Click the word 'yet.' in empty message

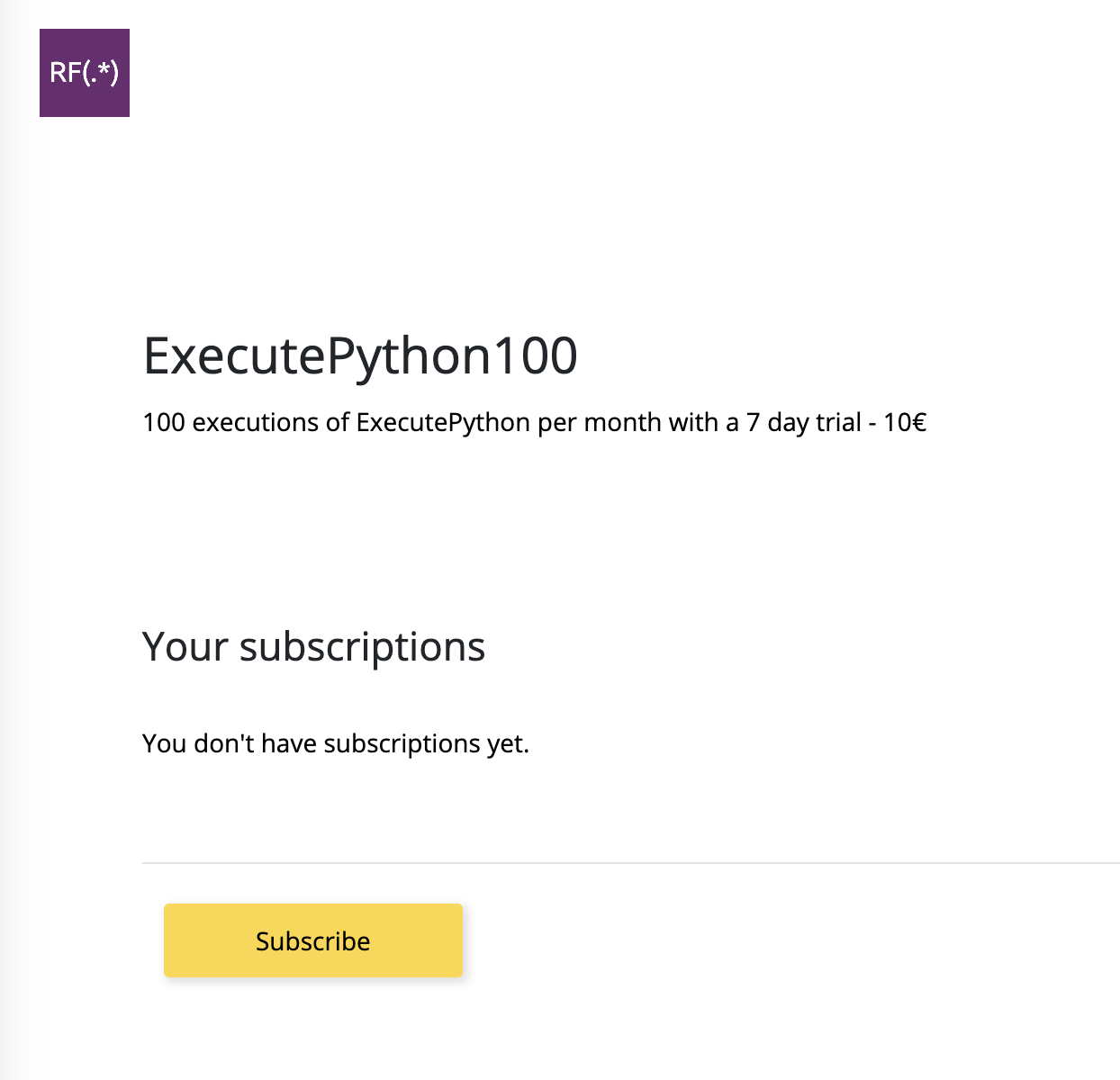pos(509,744)
